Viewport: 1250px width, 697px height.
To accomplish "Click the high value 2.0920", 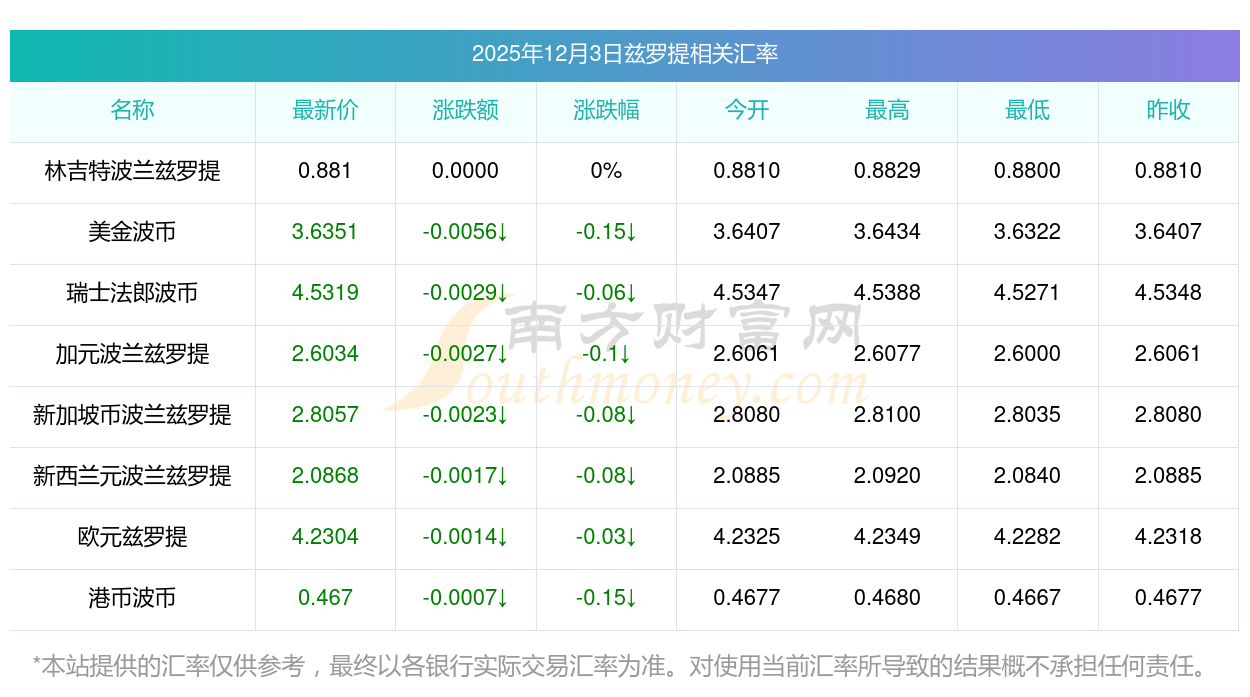I will coord(887,476).
